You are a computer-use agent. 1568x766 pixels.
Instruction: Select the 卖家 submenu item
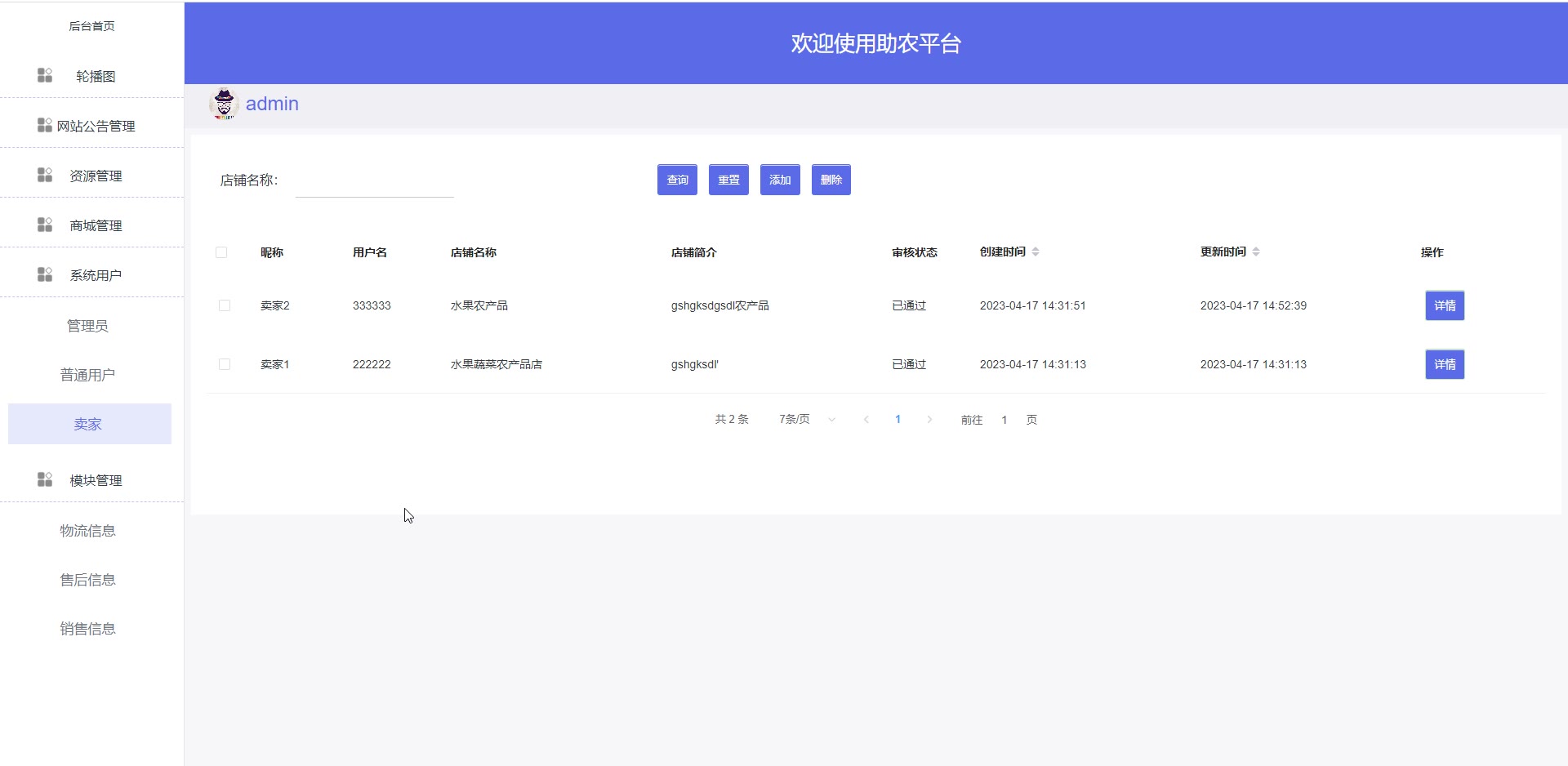pyautogui.click(x=90, y=424)
